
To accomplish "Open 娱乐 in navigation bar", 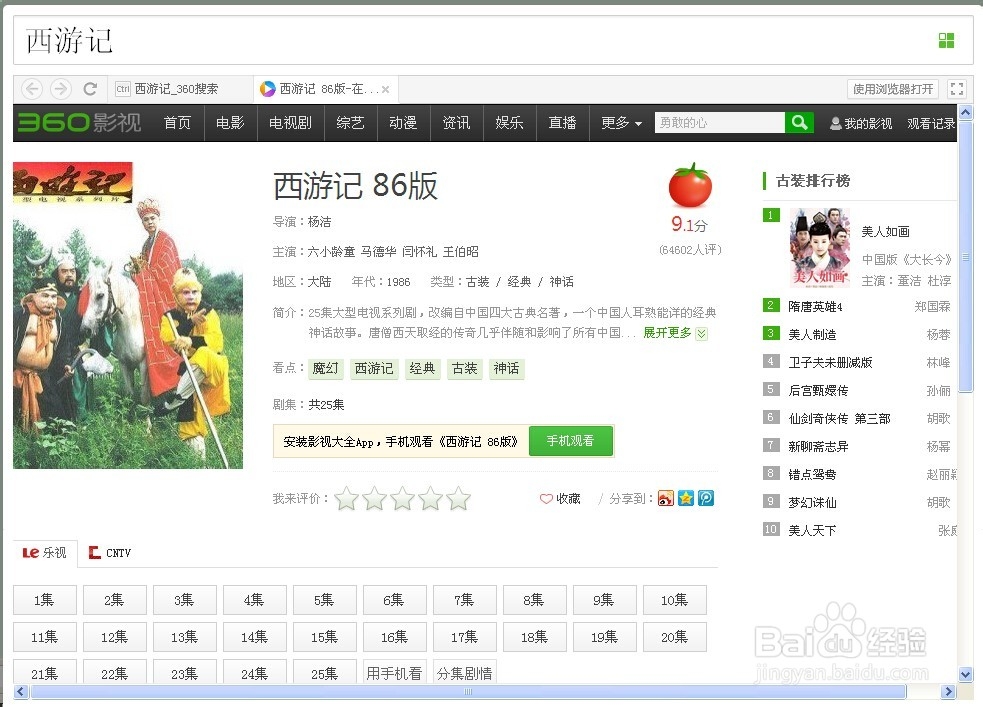I will coord(509,123).
